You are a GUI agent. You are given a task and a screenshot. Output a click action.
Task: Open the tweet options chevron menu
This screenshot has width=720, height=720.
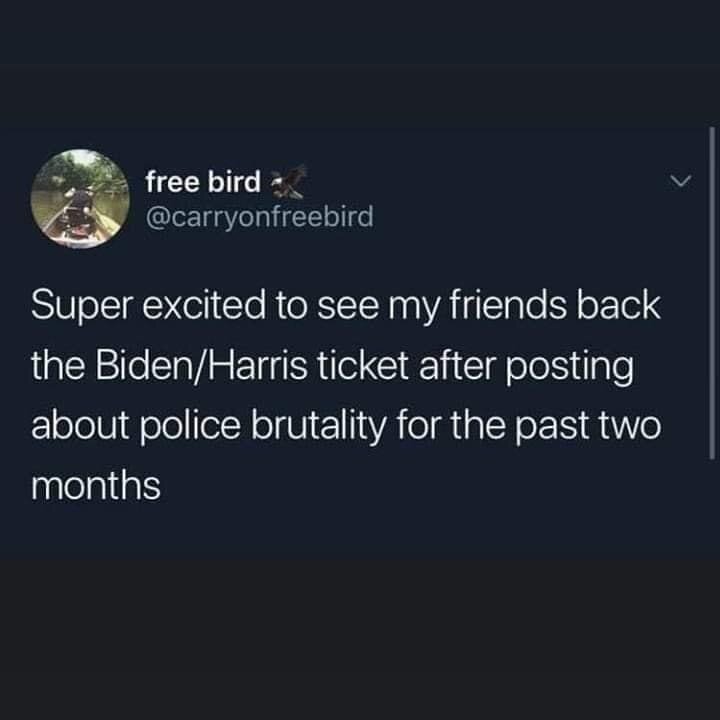[680, 181]
